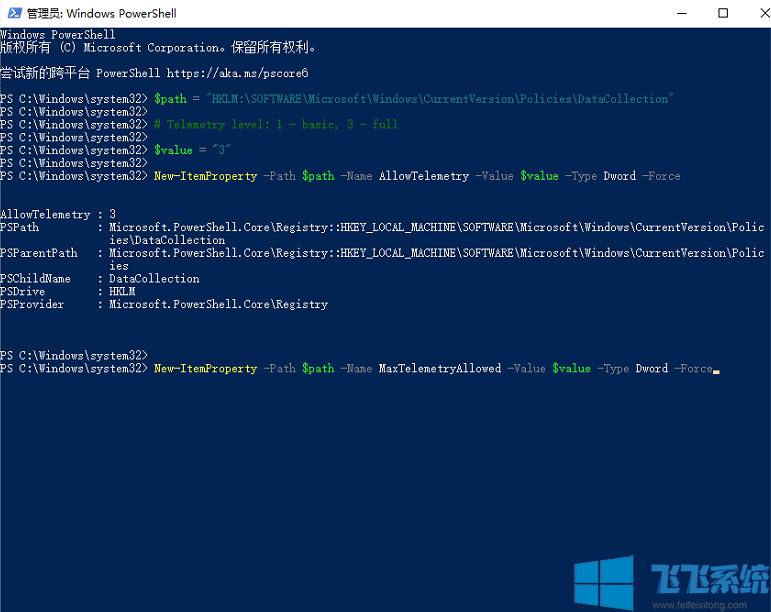Click the '管理员: Windows PowerShell' title text
This screenshot has width=771, height=612.
tap(102, 14)
